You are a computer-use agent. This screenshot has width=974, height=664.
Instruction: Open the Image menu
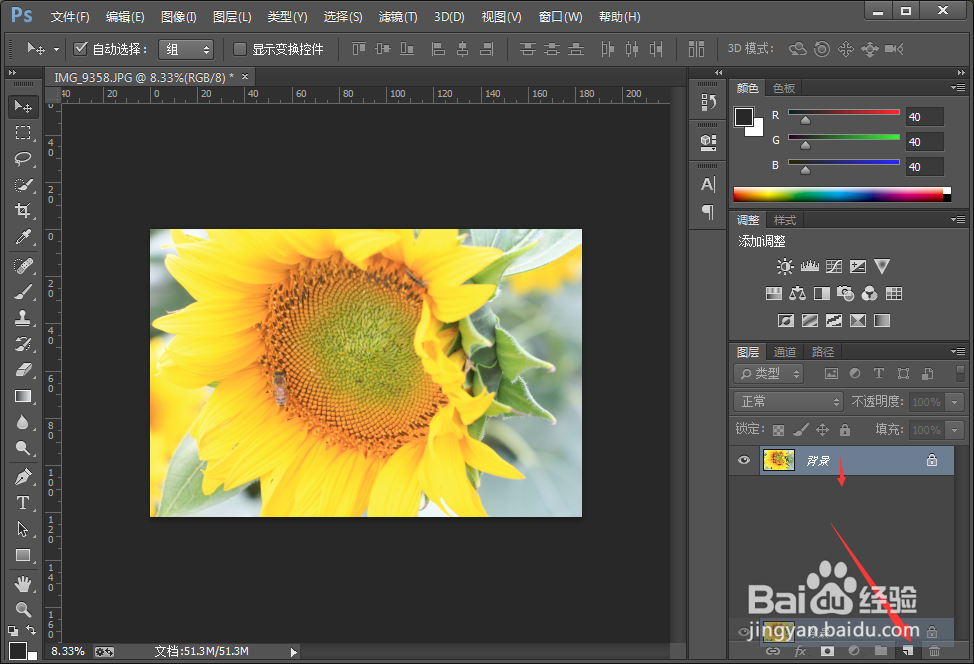178,17
